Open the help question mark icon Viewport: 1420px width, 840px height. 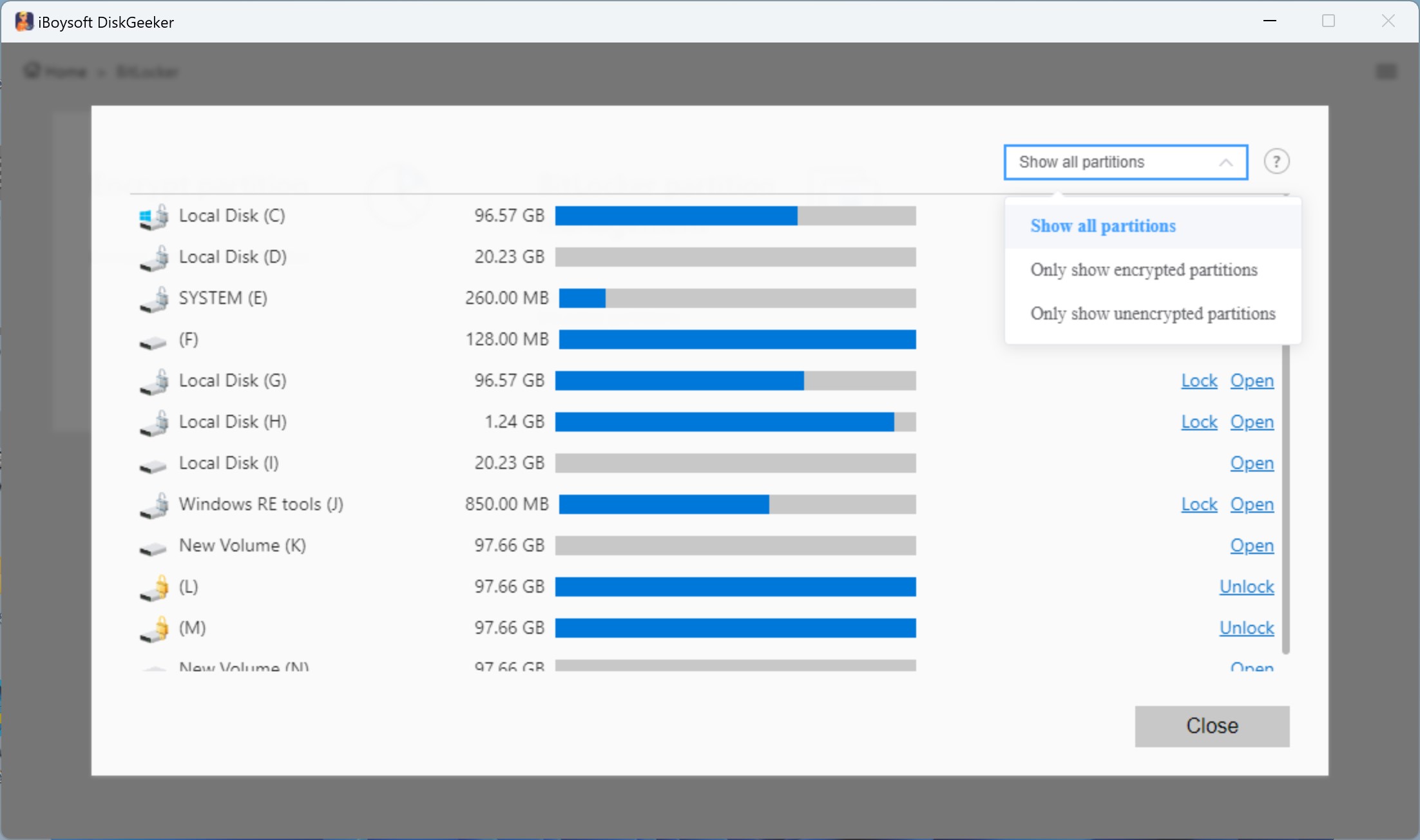pos(1277,162)
